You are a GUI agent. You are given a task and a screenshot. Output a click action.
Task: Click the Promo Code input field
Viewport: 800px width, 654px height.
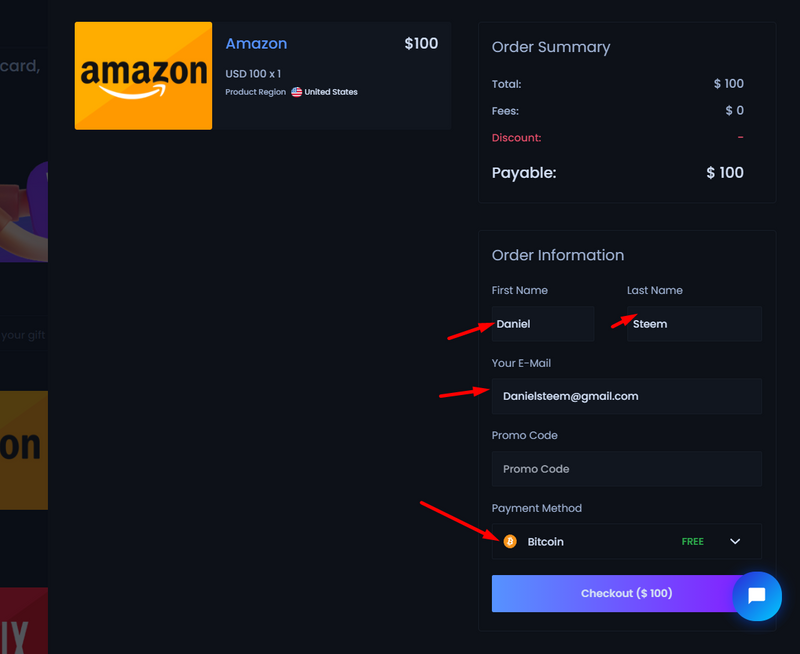(627, 469)
